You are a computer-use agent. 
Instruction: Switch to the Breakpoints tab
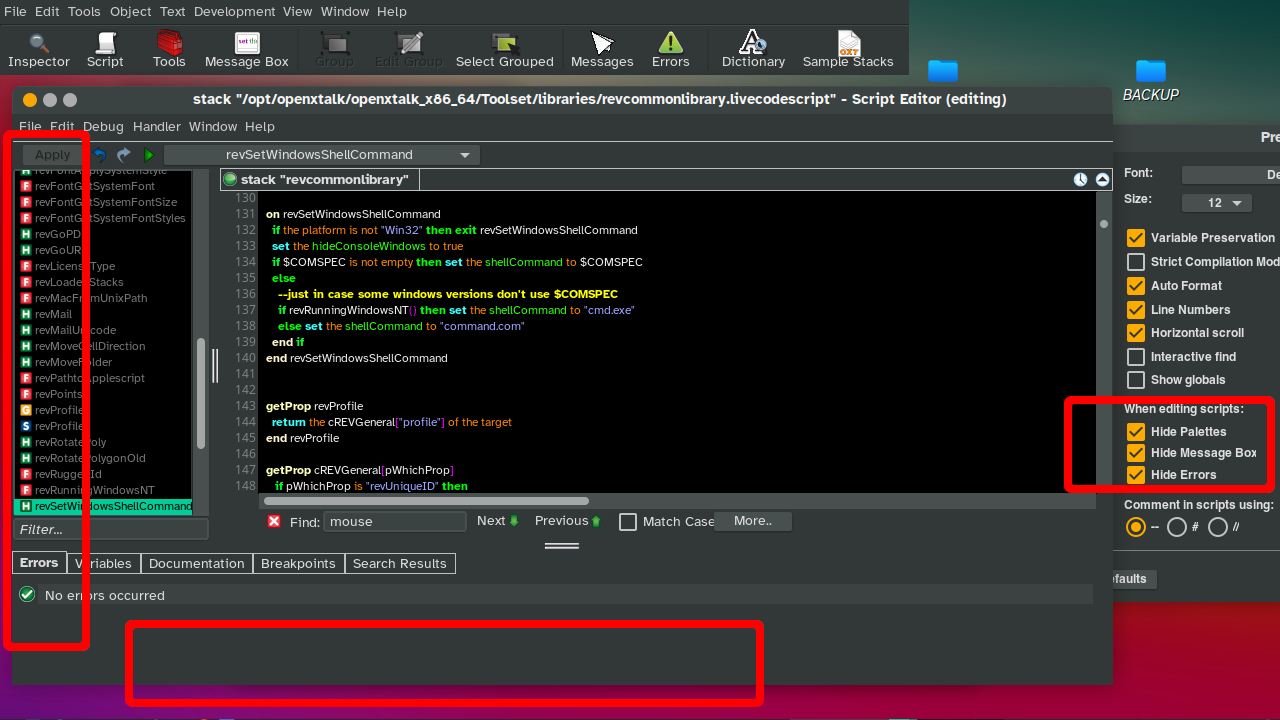coord(298,564)
